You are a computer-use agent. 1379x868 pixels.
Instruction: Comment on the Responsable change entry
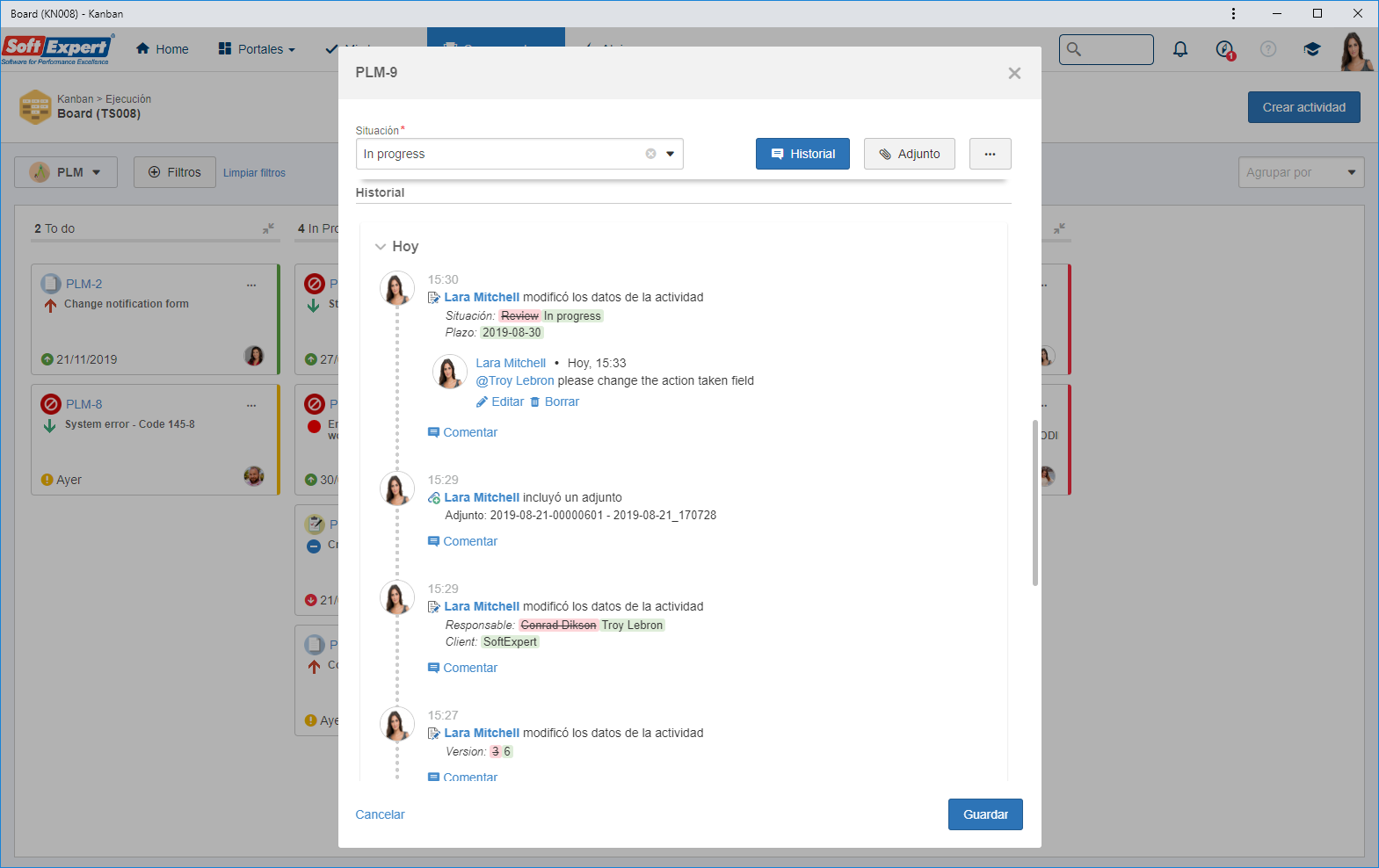pos(462,668)
